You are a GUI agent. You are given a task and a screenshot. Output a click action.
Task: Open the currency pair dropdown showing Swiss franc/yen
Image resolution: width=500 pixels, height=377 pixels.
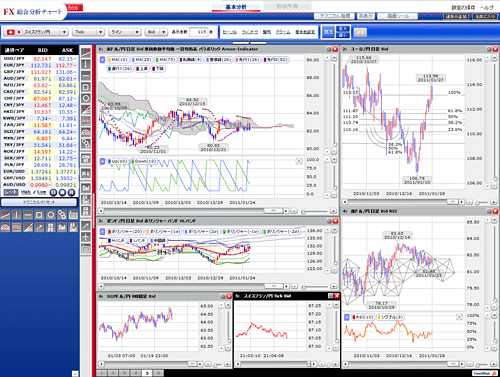pyautogui.click(x=36, y=32)
